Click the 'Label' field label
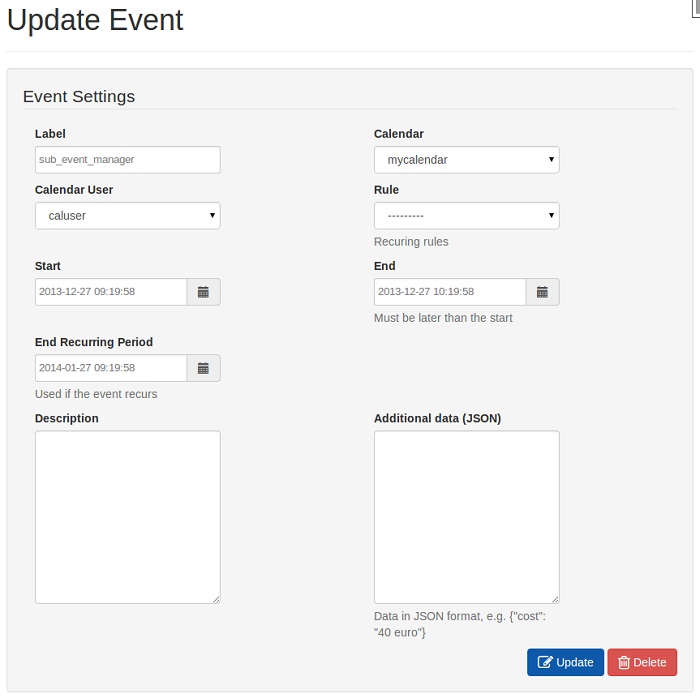 coord(50,134)
